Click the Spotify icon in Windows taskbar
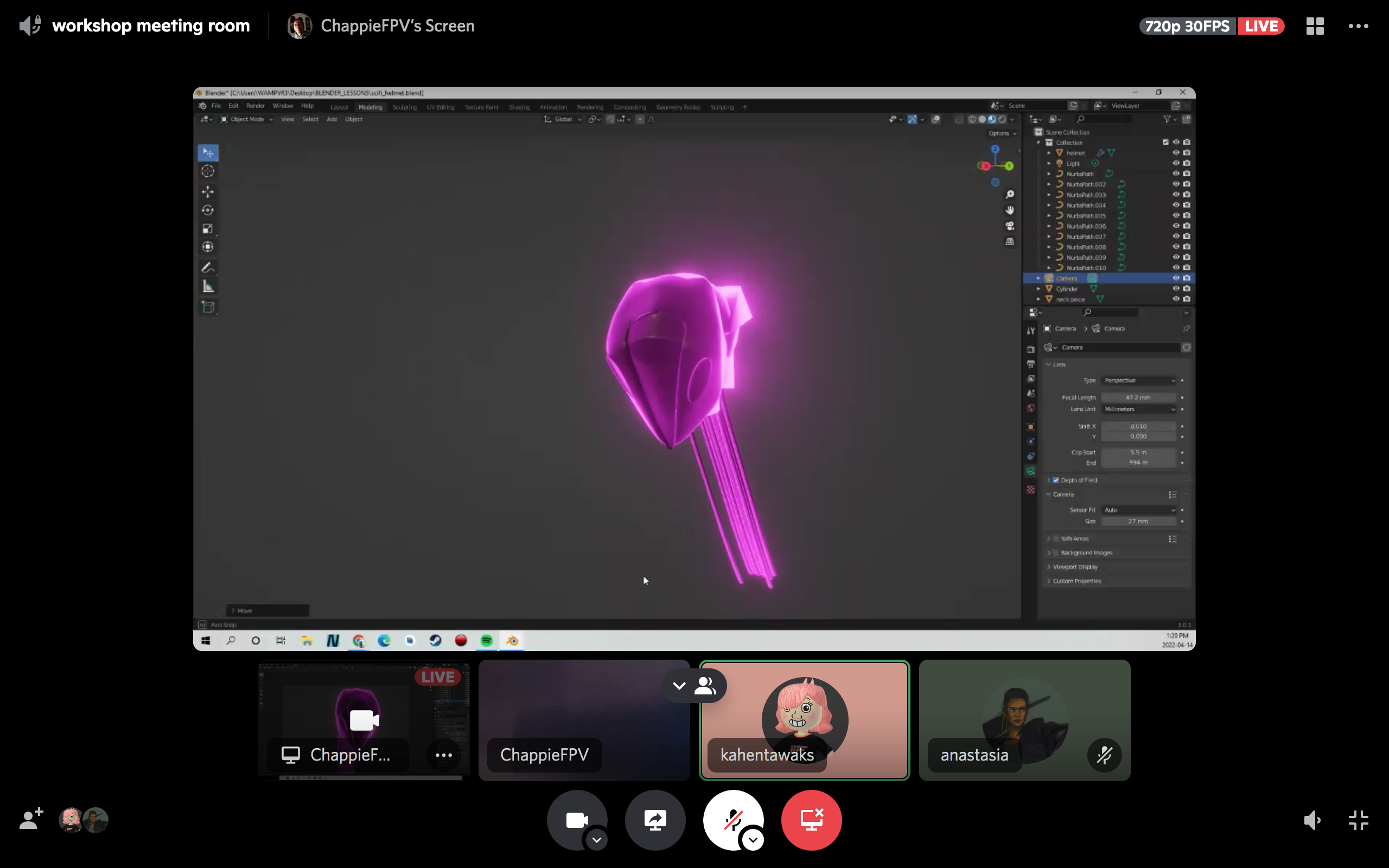The image size is (1389, 868). pos(486,641)
